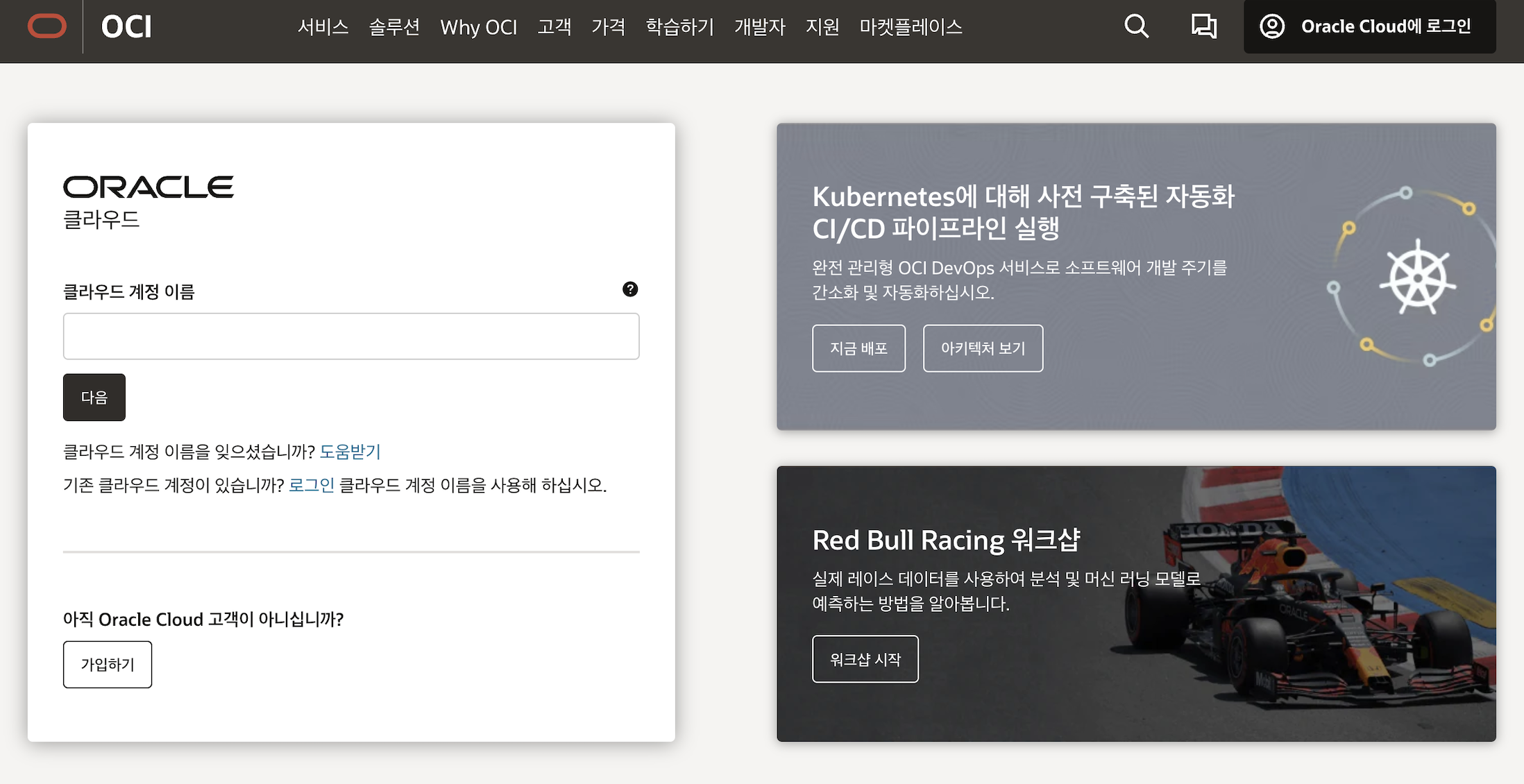
Task: Click the chat contact icon
Action: (1203, 26)
